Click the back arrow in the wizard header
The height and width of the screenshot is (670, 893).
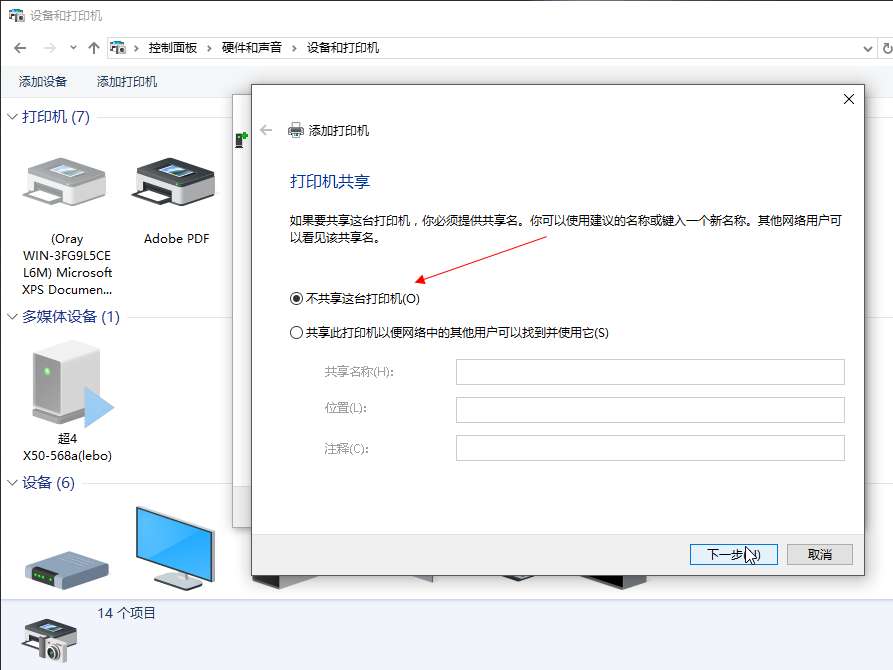pos(266,130)
